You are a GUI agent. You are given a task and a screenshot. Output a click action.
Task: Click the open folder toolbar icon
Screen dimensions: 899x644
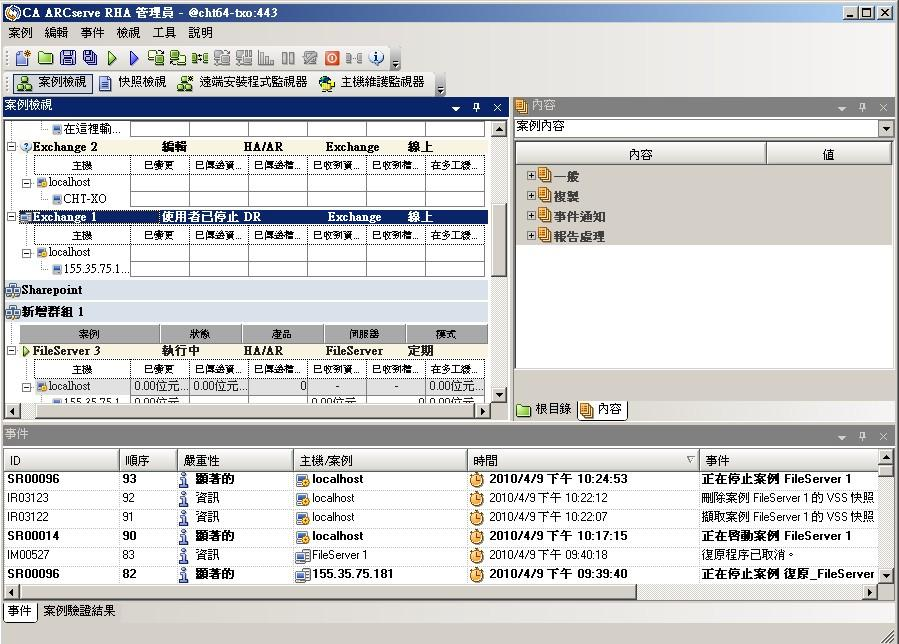45,58
